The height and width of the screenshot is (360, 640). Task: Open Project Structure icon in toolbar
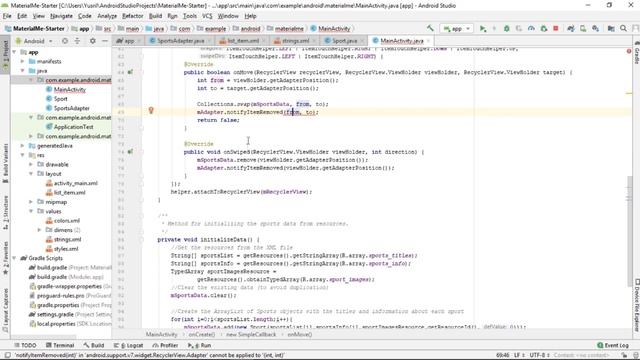click(611, 29)
